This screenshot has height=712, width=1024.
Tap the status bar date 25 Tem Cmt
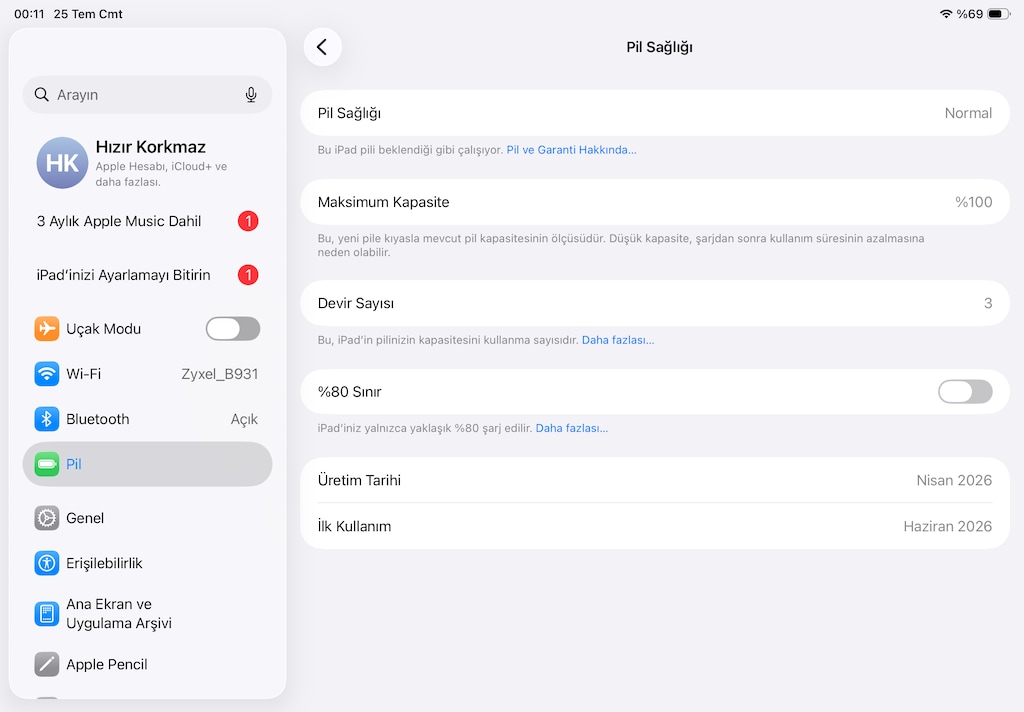click(x=88, y=14)
